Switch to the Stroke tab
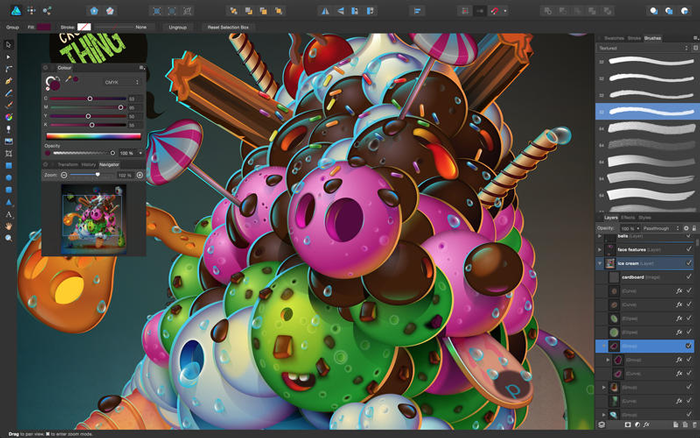 pyautogui.click(x=634, y=38)
